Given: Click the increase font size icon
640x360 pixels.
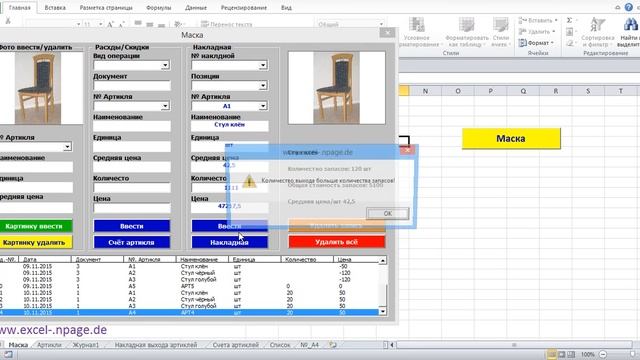Looking at the screenshot, I should click(110, 24).
